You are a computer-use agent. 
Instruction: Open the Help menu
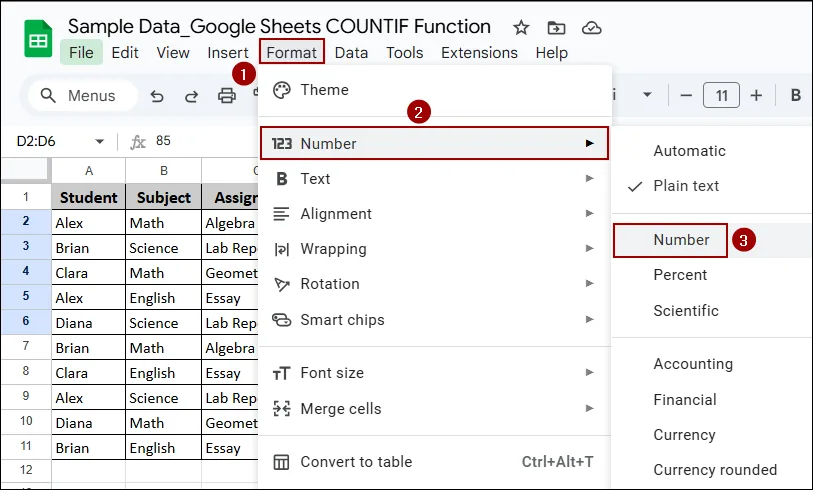(552, 52)
